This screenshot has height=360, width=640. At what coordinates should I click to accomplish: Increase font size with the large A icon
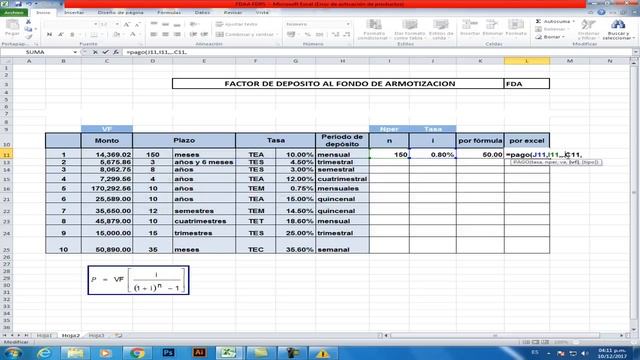[x=127, y=24]
